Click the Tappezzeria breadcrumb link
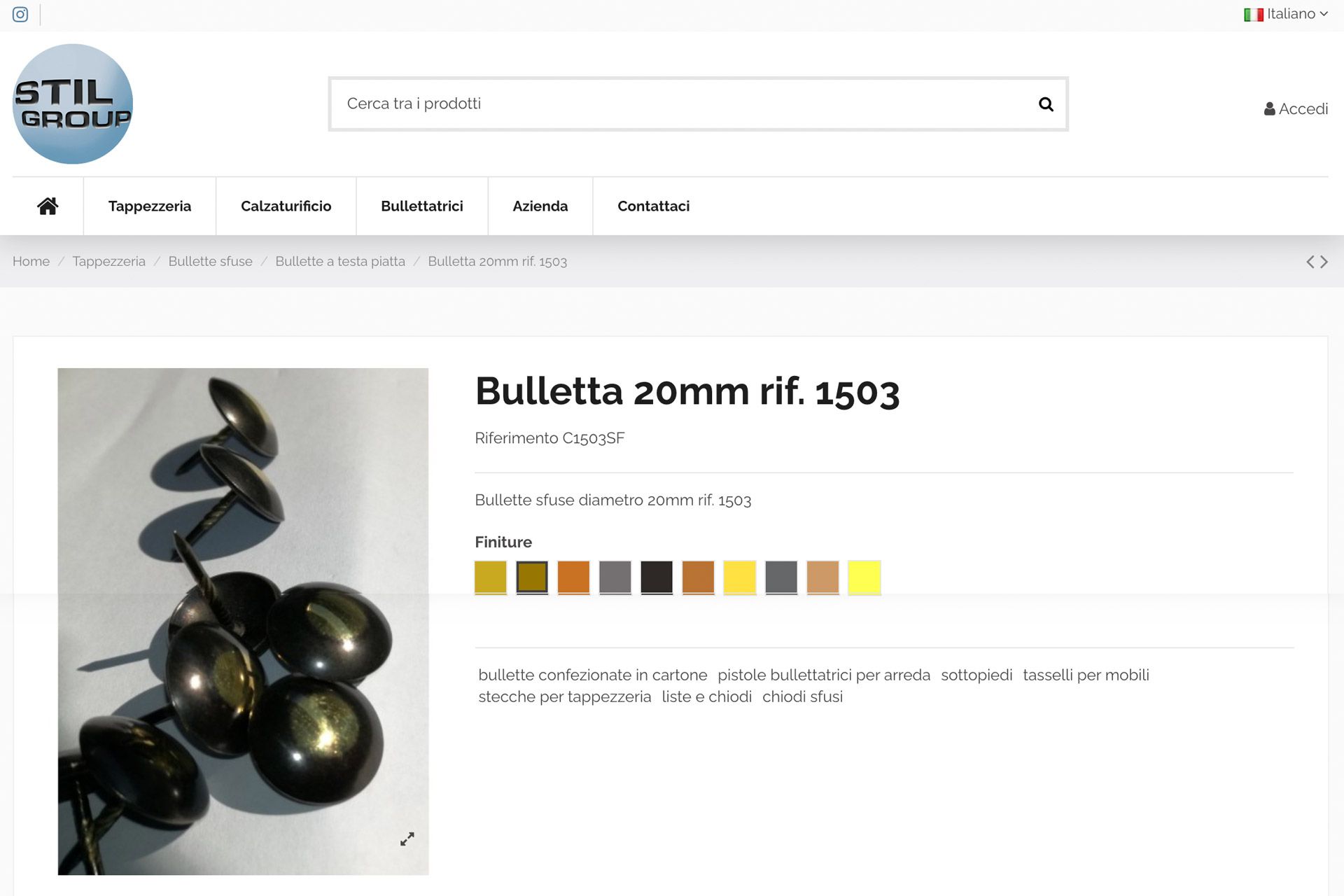 pyautogui.click(x=109, y=261)
